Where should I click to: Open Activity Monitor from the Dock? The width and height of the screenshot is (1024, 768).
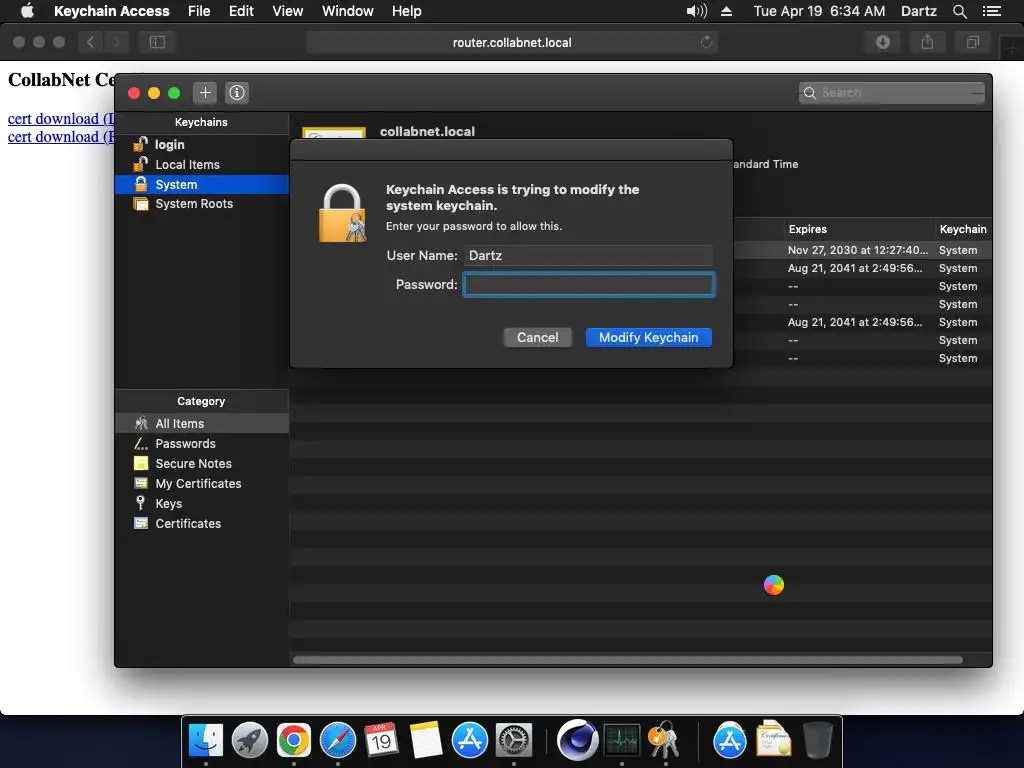[622, 741]
